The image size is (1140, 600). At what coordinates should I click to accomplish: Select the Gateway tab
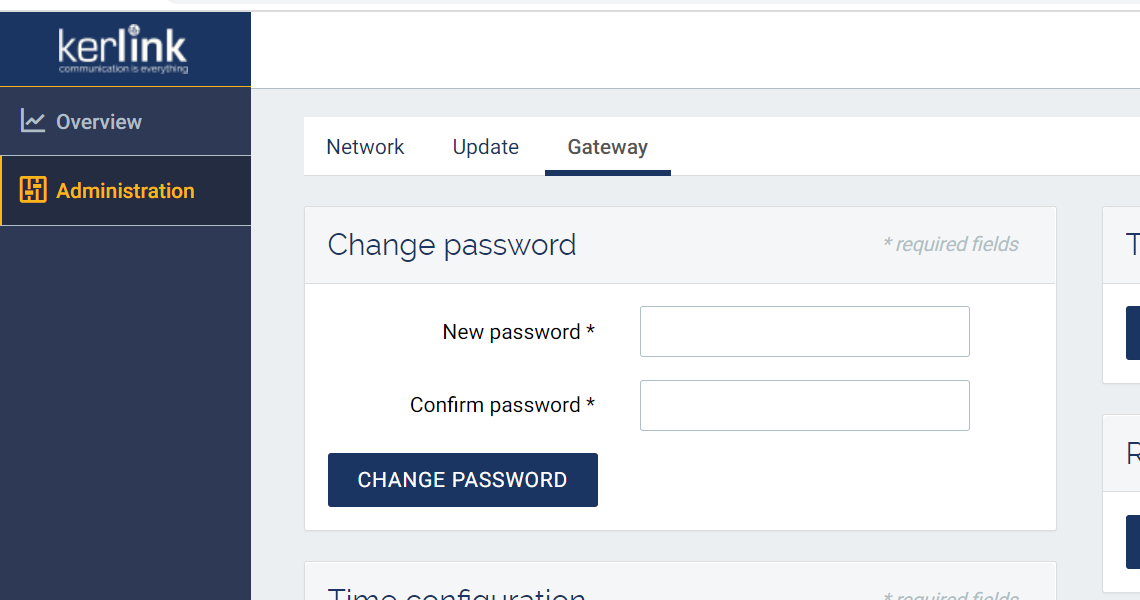click(607, 147)
